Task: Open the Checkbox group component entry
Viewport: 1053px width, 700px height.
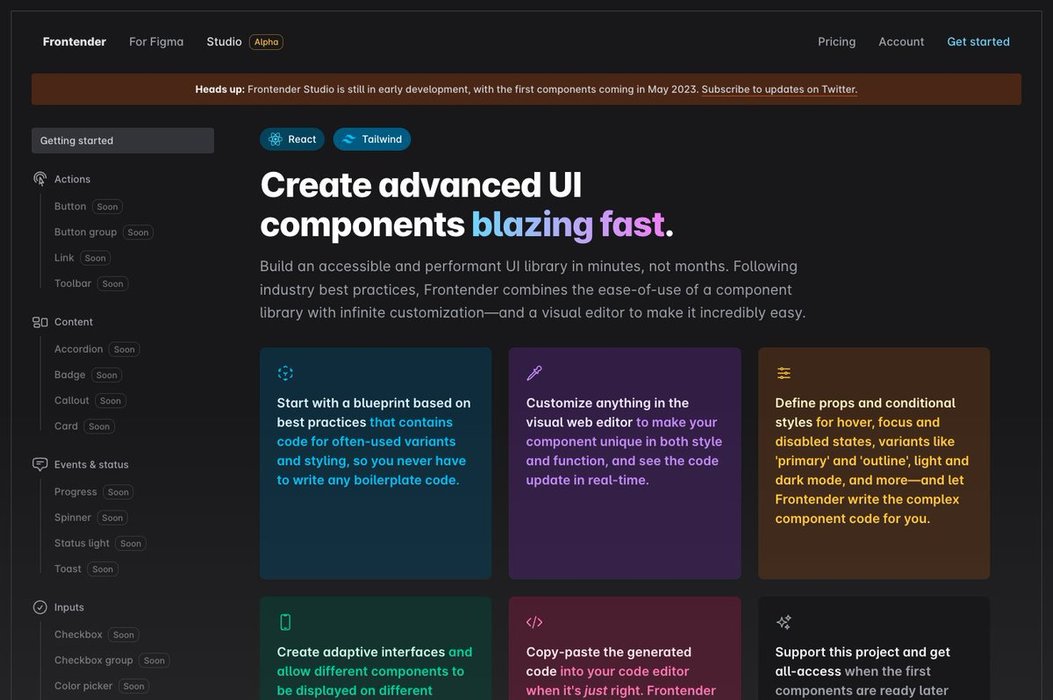Action: pos(93,660)
